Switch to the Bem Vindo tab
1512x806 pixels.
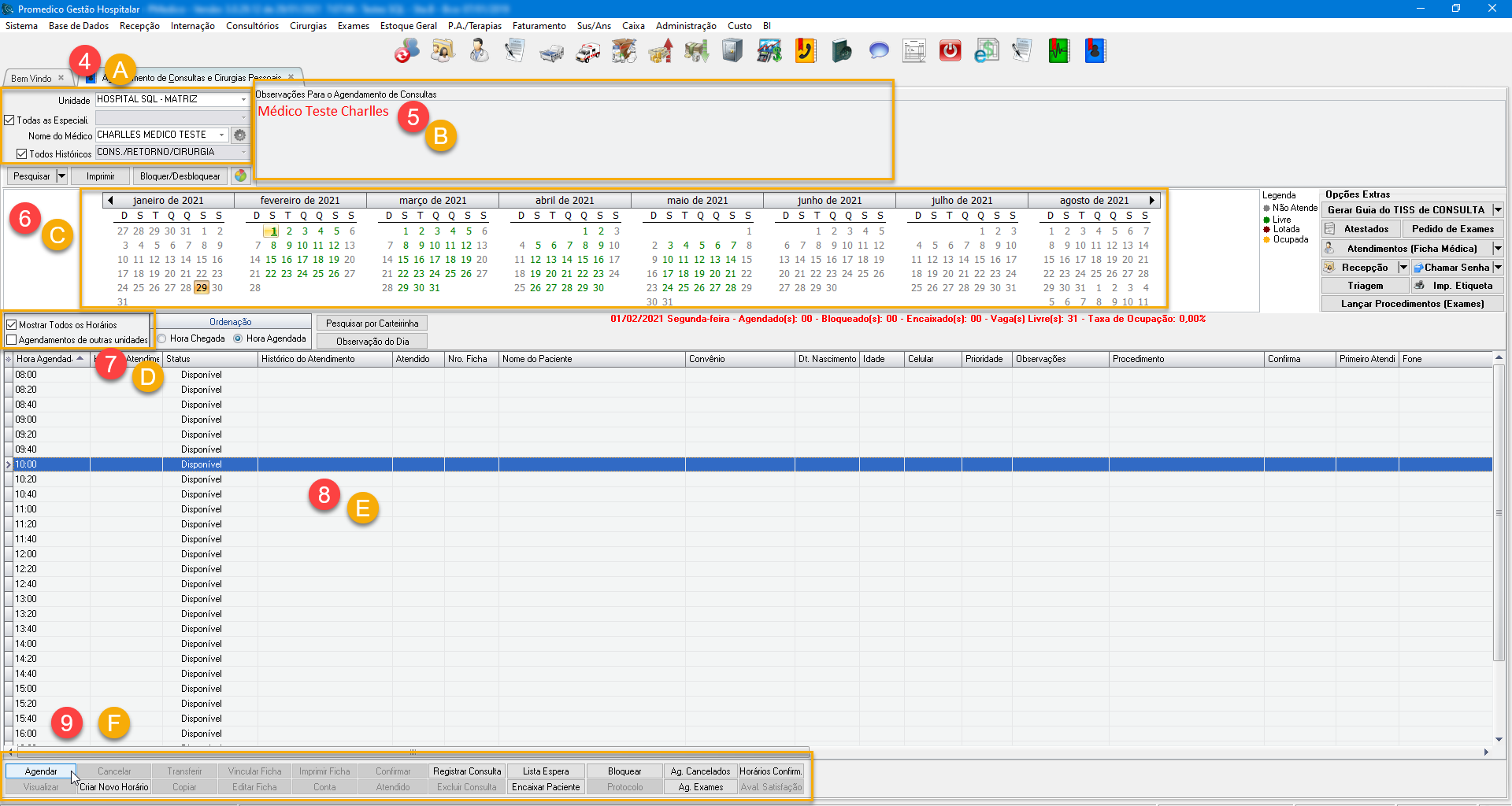31,78
